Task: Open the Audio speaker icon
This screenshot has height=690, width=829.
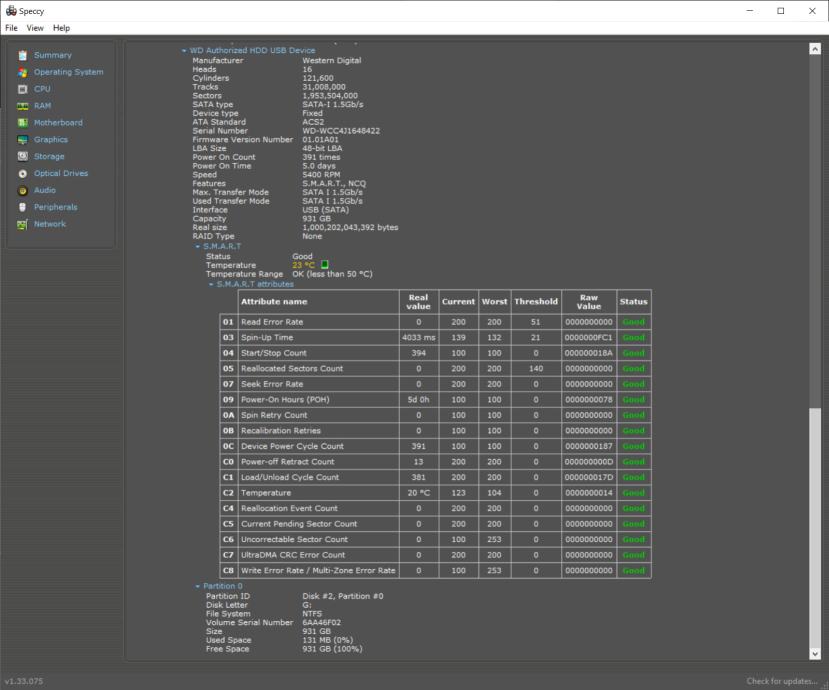Action: [x=22, y=190]
